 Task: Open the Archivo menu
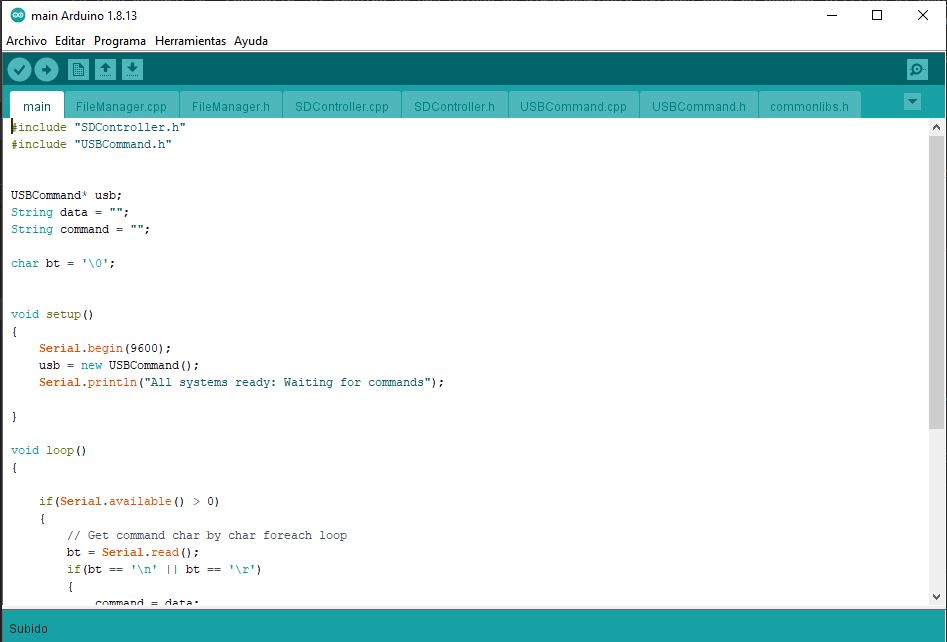tap(27, 41)
